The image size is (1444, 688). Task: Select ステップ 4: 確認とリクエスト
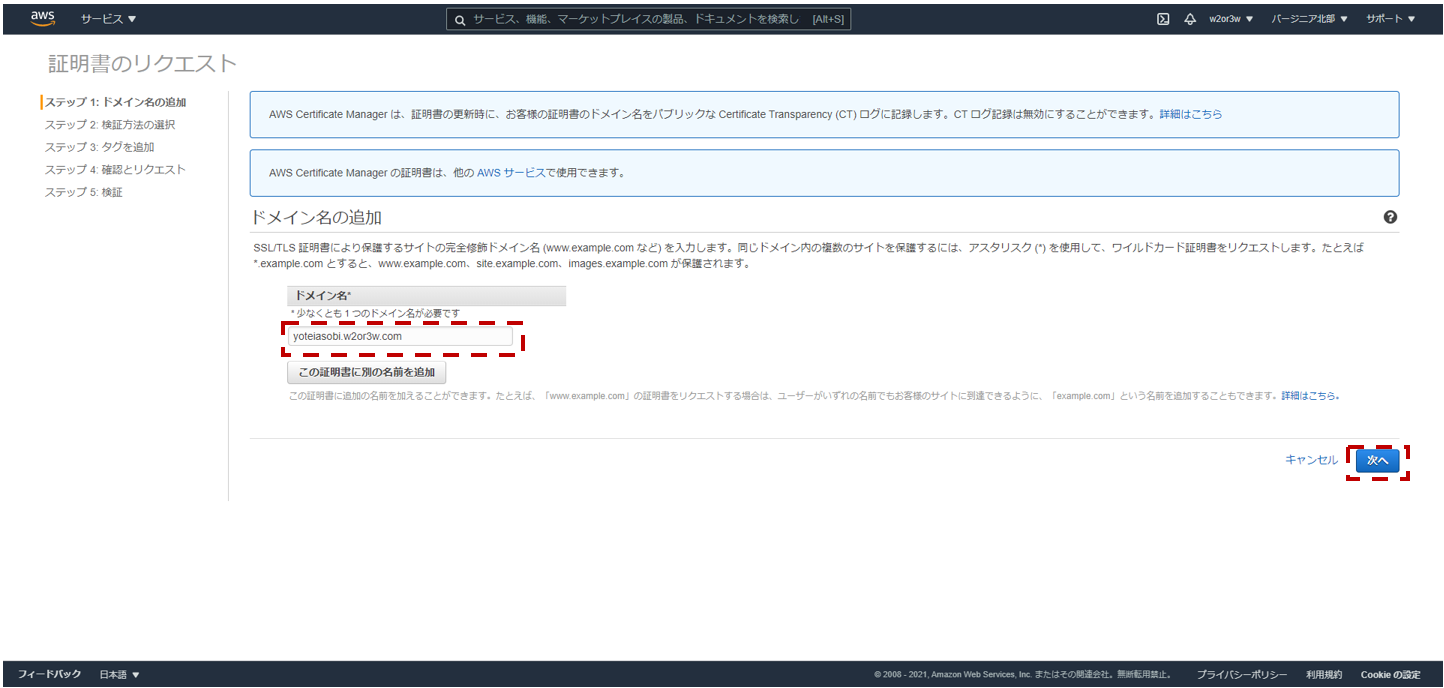click(115, 170)
